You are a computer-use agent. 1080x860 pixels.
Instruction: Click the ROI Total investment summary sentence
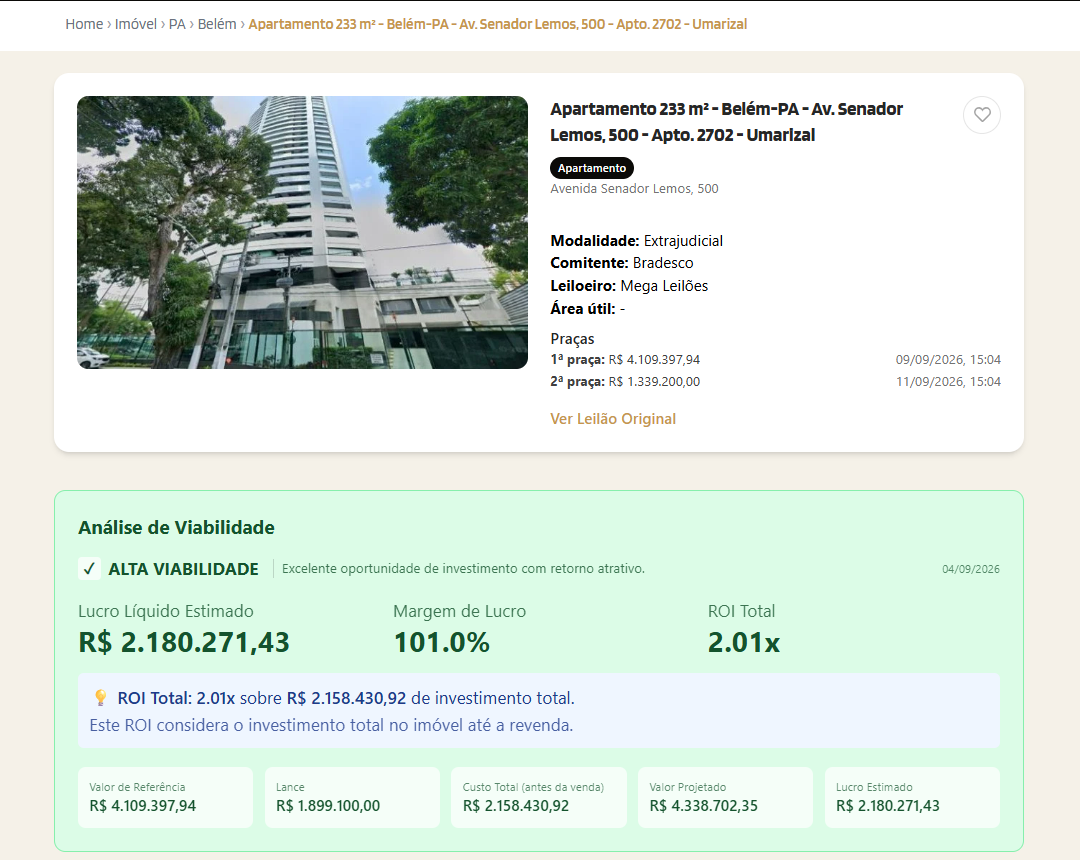tap(346, 698)
